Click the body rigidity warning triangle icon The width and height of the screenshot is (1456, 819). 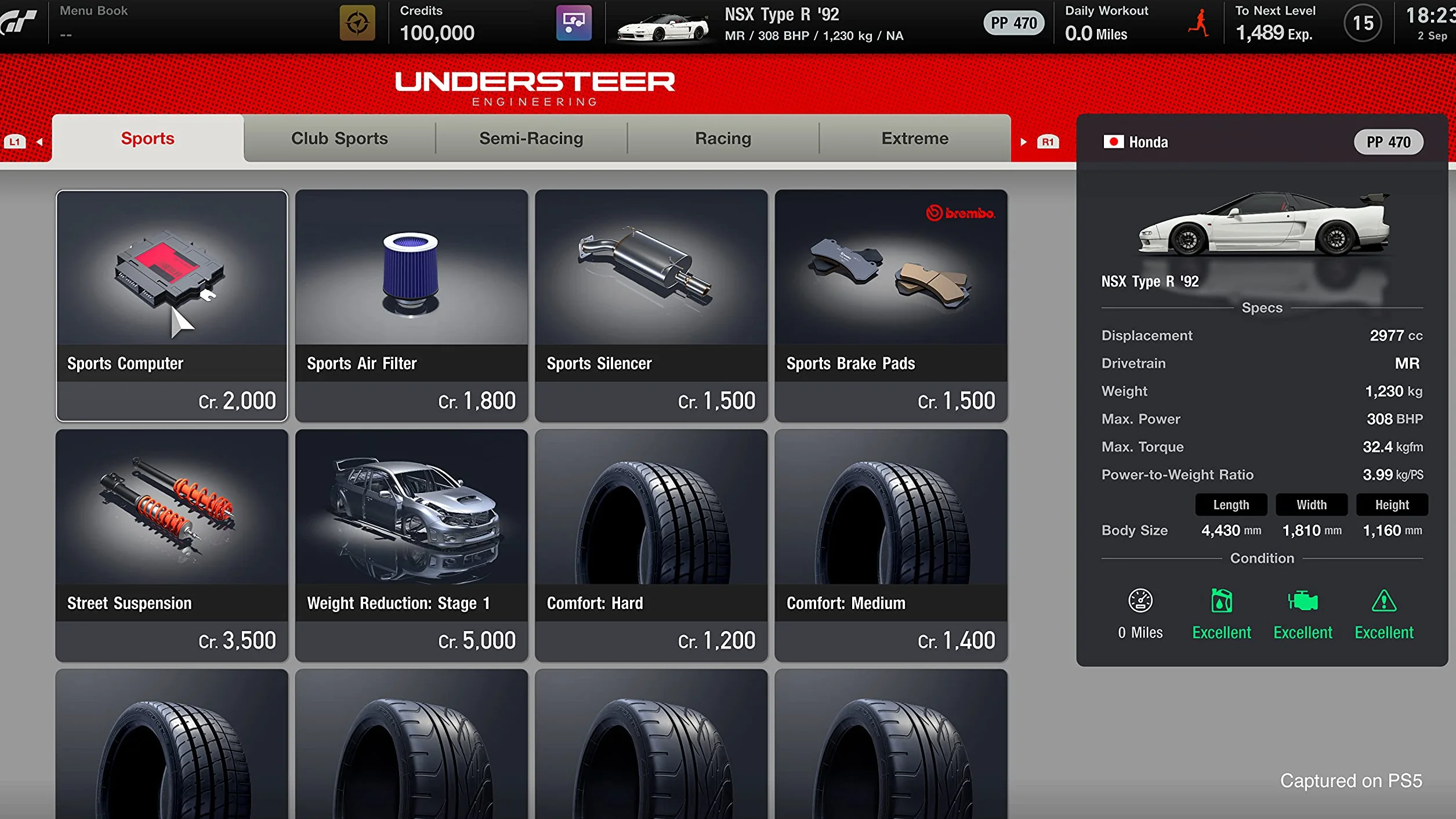[x=1384, y=601]
